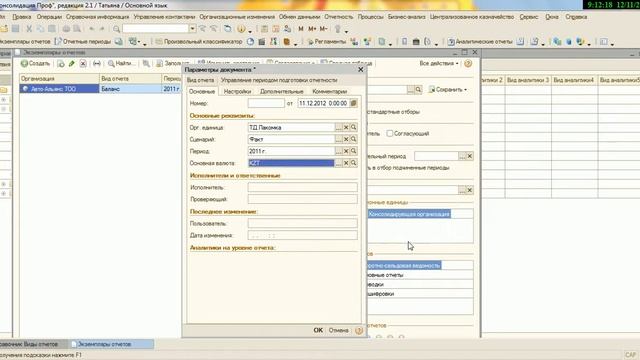
Task: Expand the main toolbar search field dropdown
Action: click(192, 29)
